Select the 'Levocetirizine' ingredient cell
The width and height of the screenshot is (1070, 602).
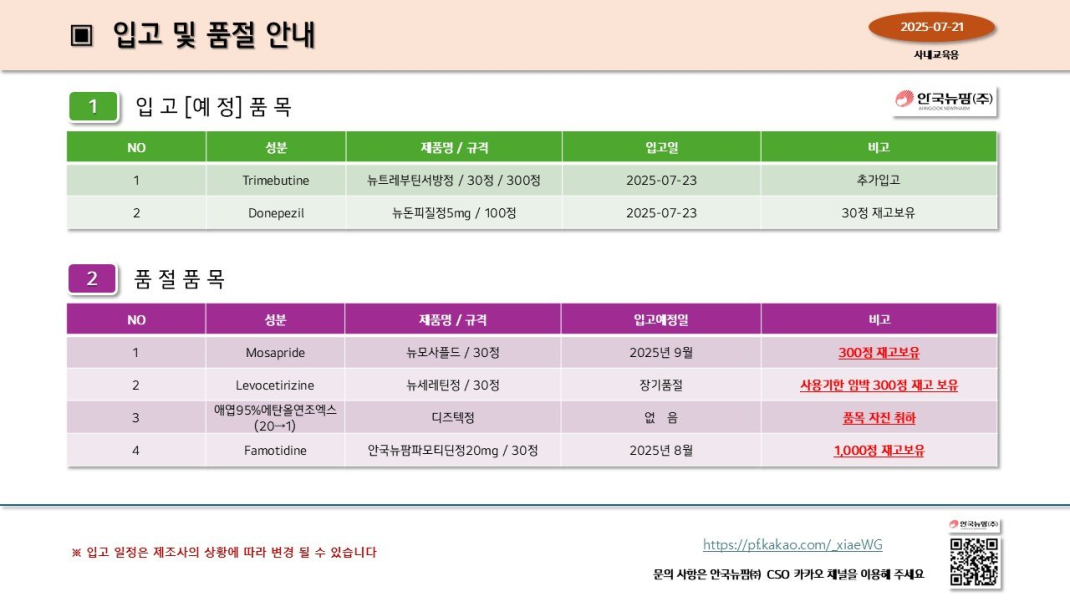tap(275, 385)
